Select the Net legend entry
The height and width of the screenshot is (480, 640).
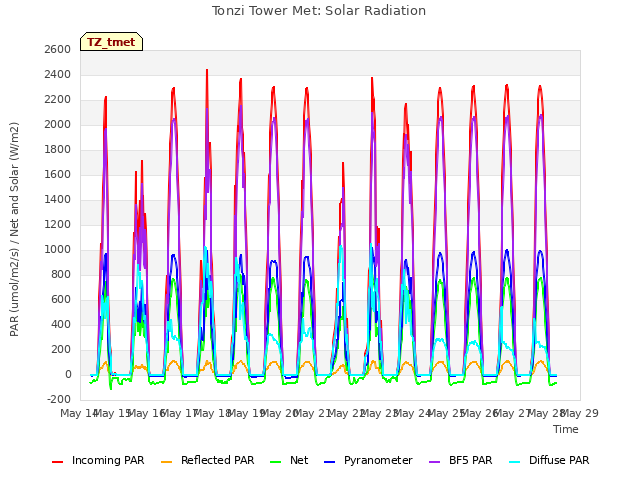[x=289, y=460]
